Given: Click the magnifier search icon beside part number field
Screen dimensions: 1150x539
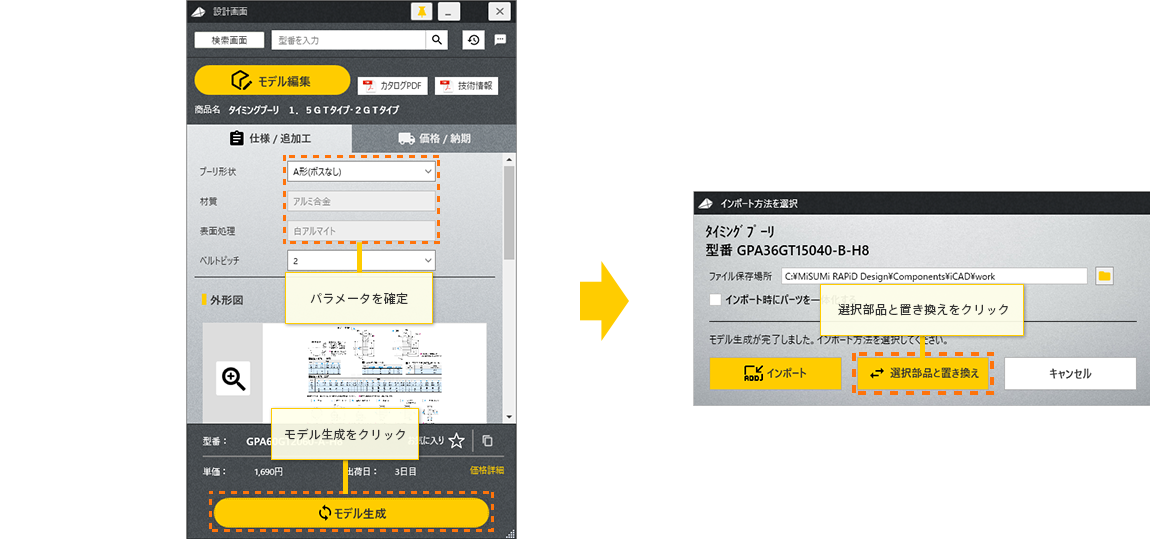Looking at the screenshot, I should click(x=436, y=40).
